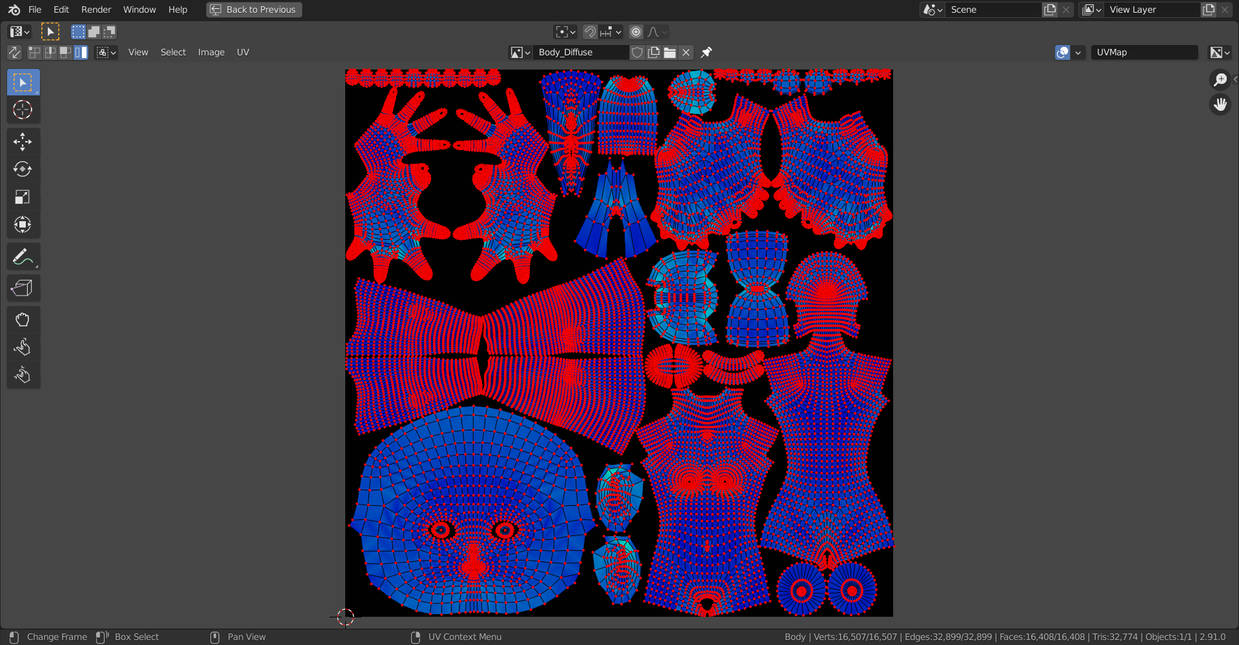Toggle proportional editing

point(636,32)
